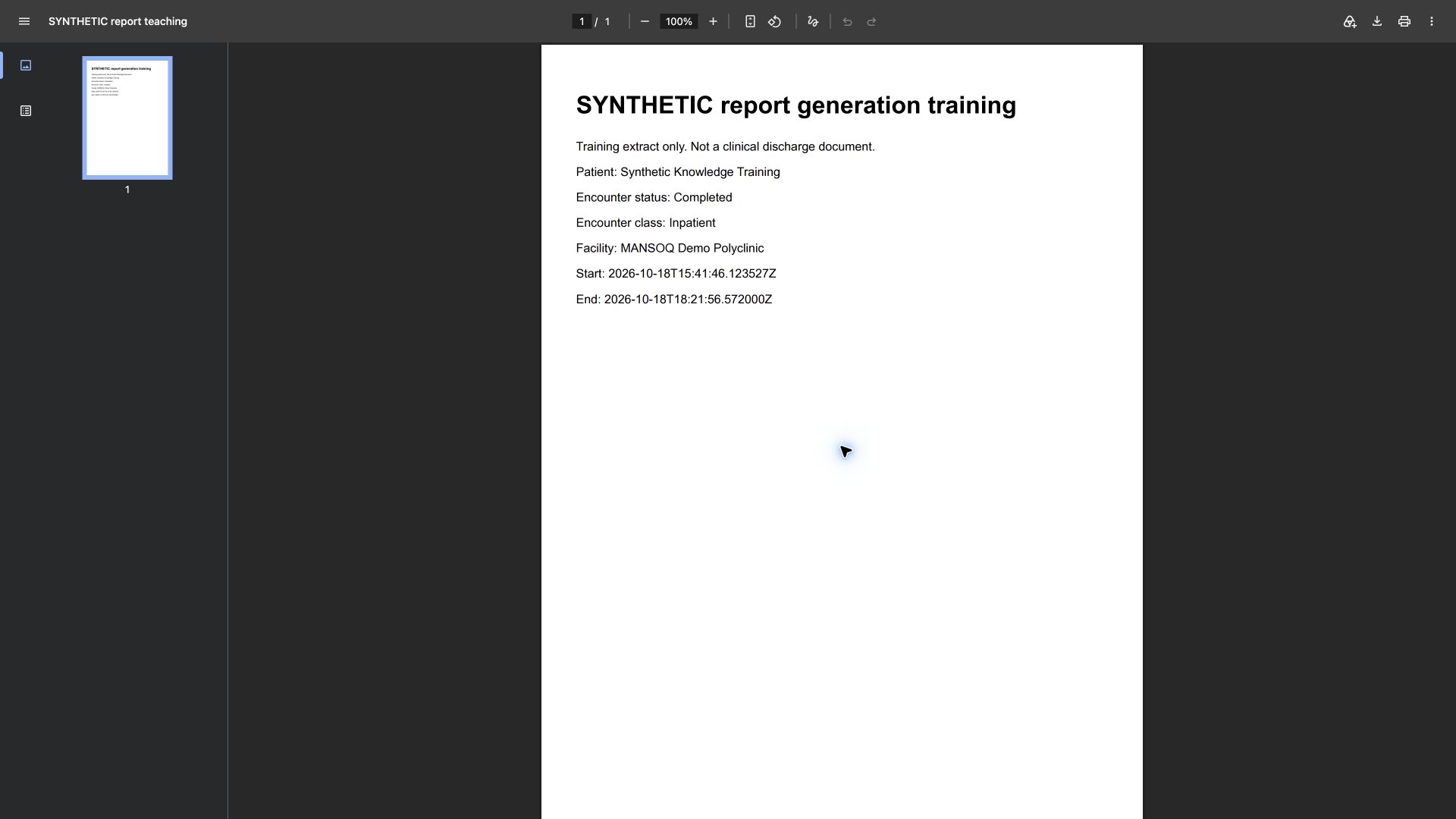Click heading 'SYNTHETIC report generation training'
Viewport: 1456px width, 819px height.
(x=796, y=105)
